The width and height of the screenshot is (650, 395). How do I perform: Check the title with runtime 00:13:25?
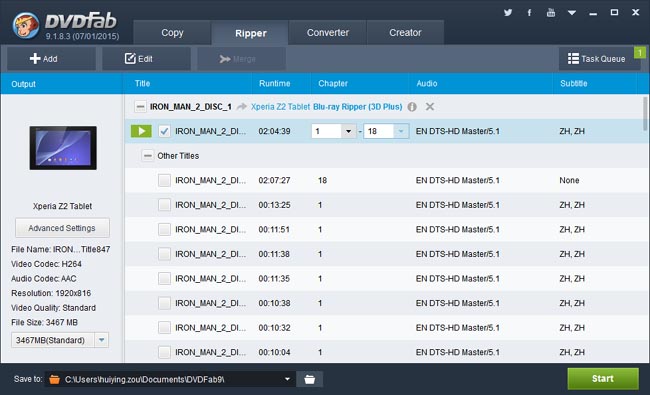pyautogui.click(x=164, y=205)
